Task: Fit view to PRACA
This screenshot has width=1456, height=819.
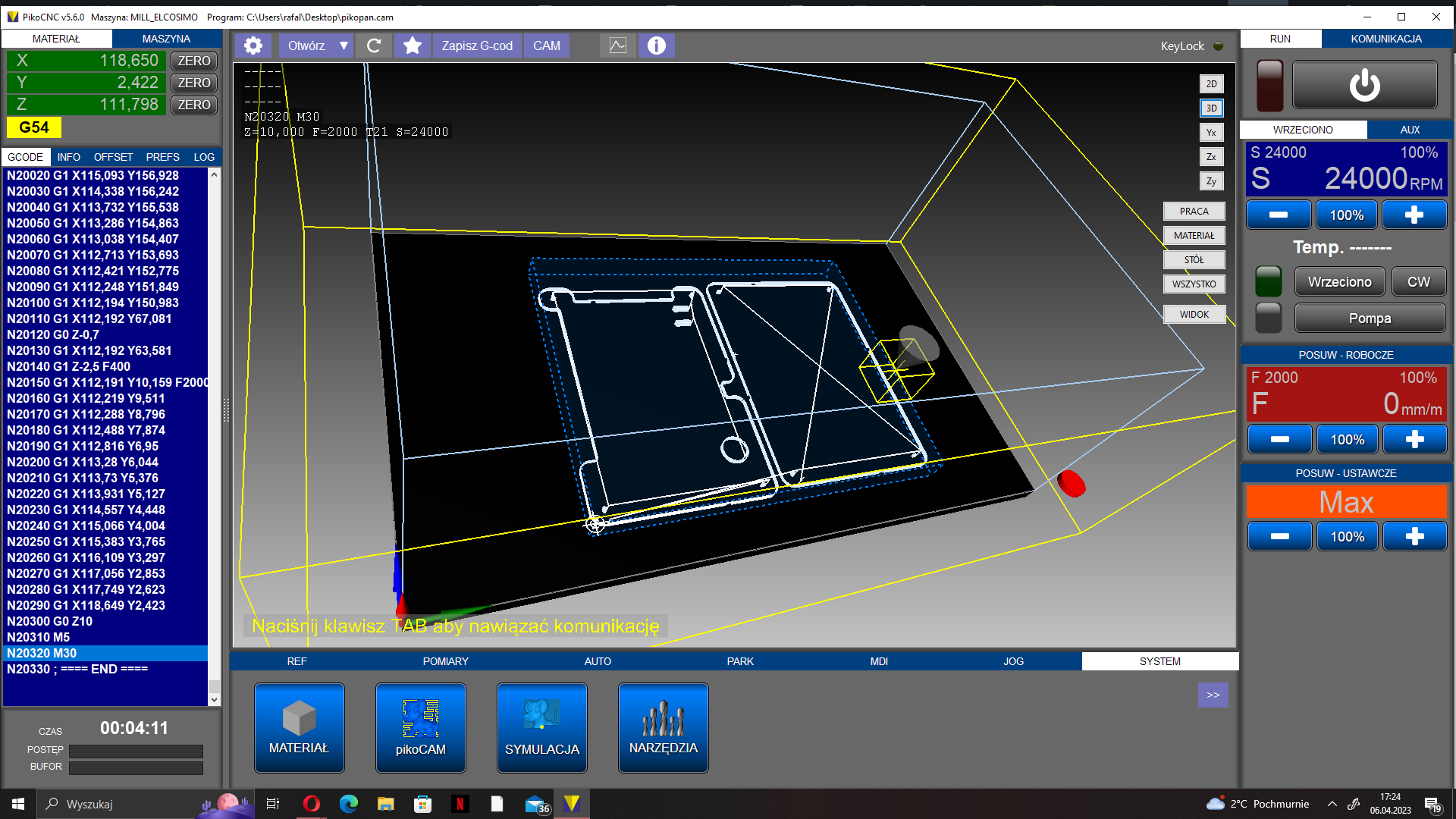Action: coord(1194,212)
